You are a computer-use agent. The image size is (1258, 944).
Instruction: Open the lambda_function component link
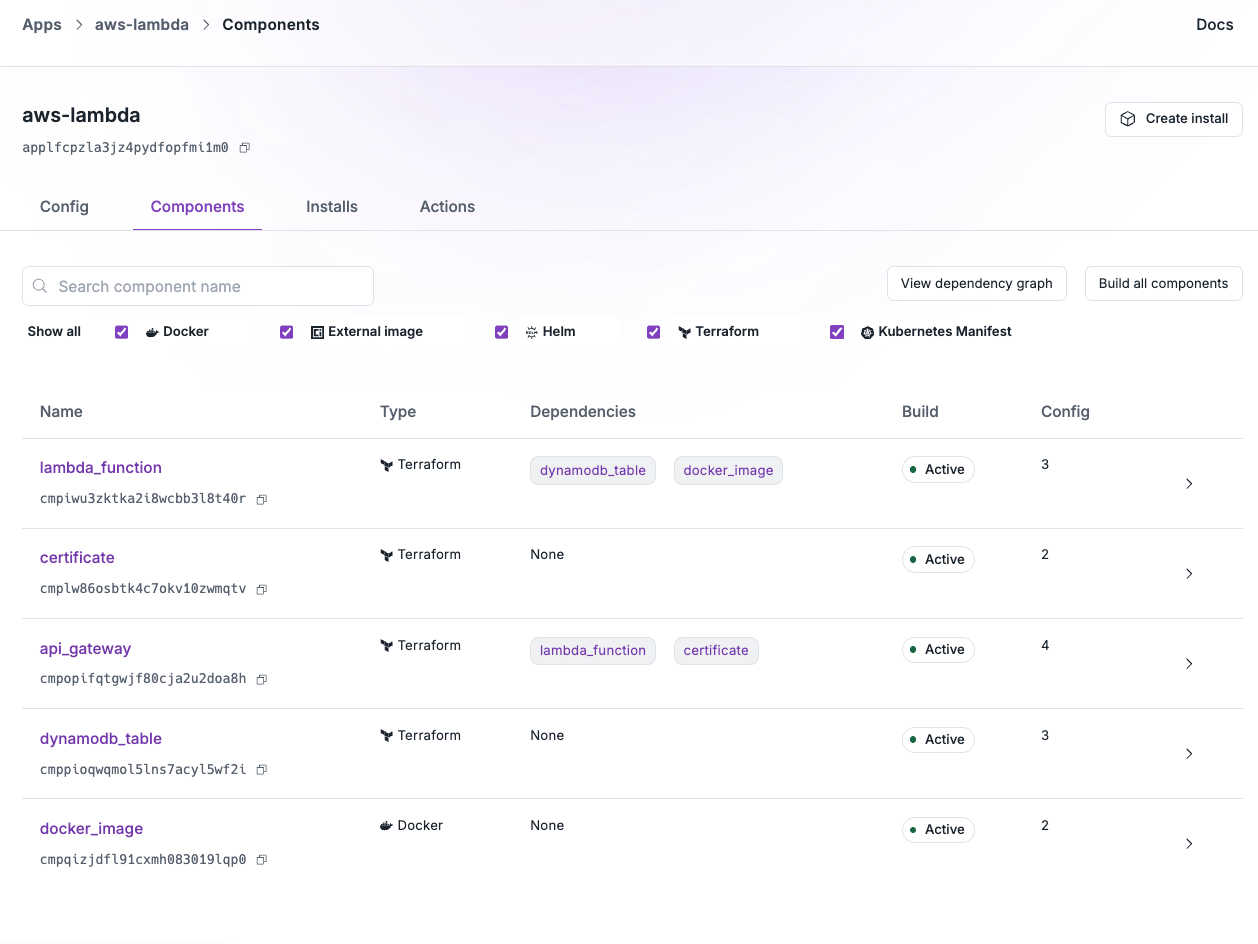click(x=101, y=467)
